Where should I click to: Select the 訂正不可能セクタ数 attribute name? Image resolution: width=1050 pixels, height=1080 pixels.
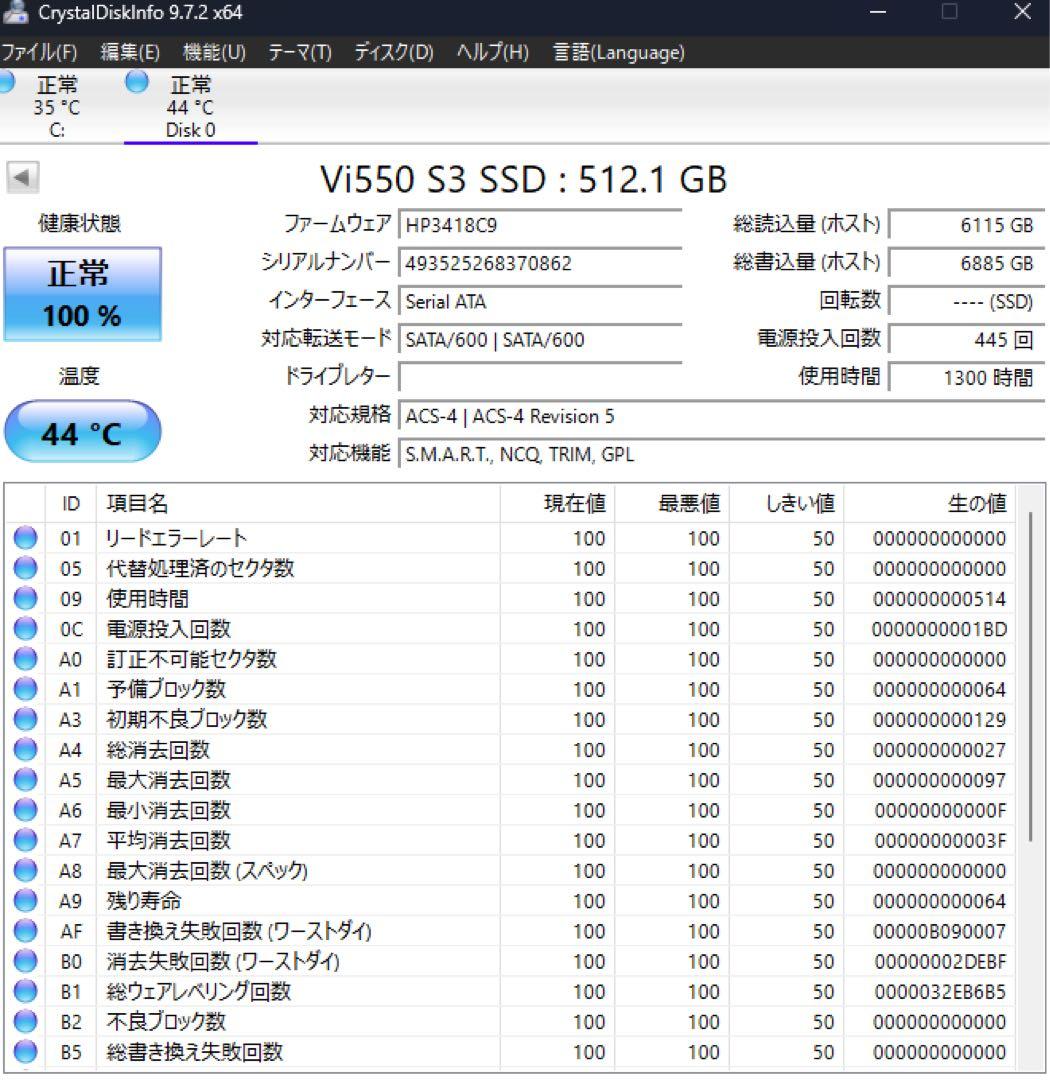(x=191, y=659)
